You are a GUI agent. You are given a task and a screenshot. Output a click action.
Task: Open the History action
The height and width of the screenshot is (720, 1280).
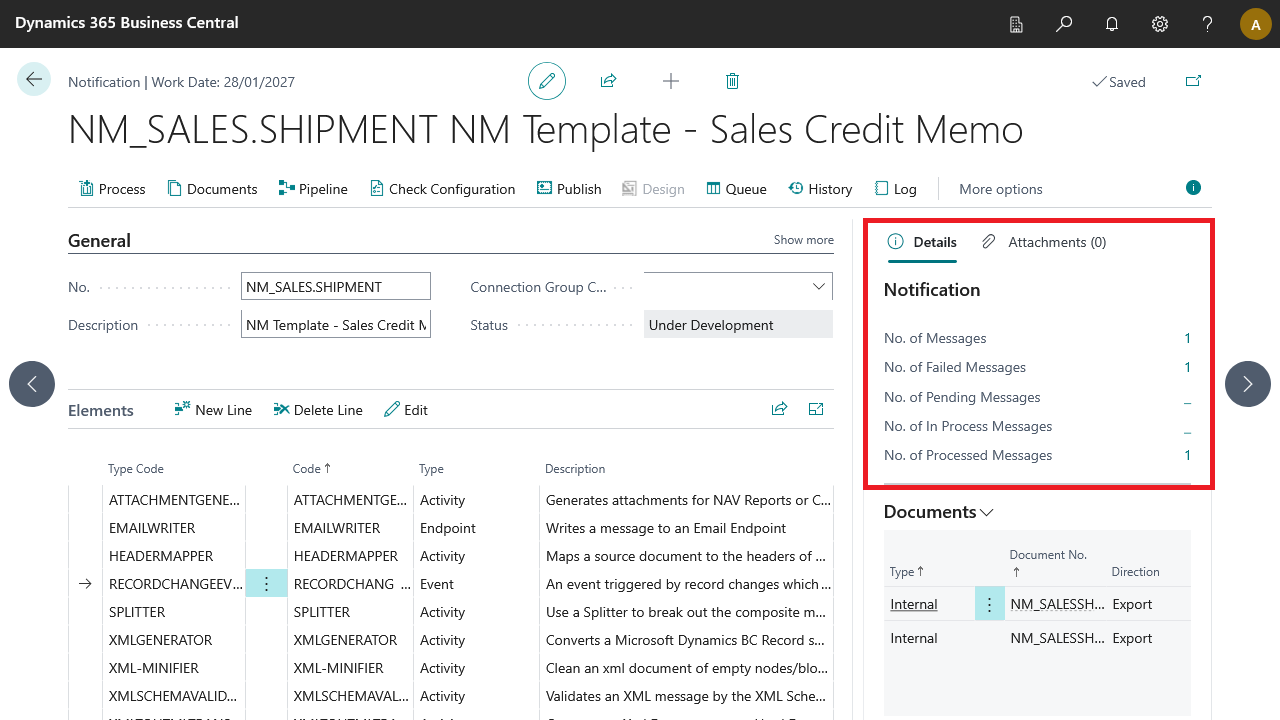pyautogui.click(x=820, y=189)
